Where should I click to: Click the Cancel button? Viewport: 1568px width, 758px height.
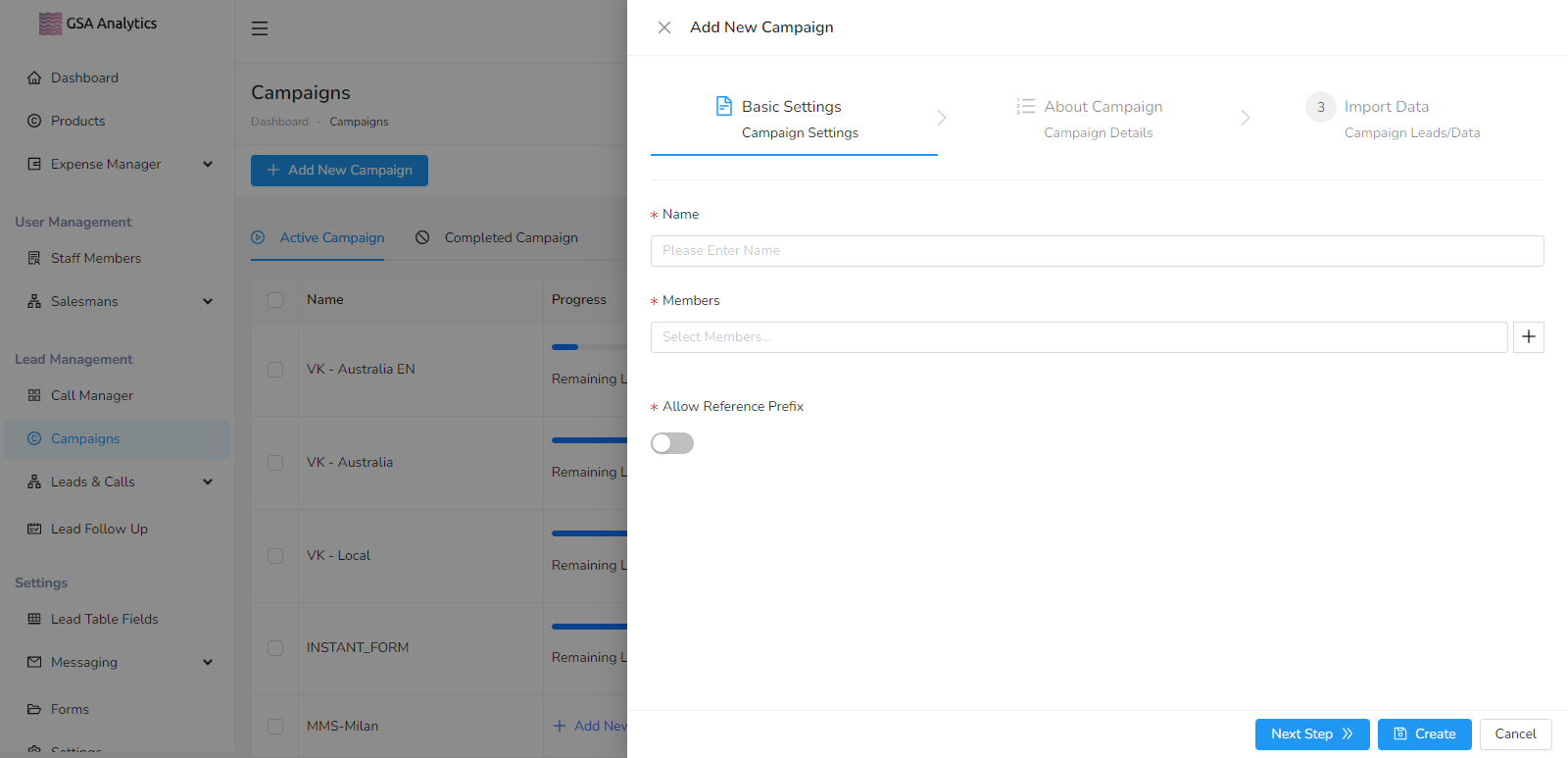pos(1516,734)
